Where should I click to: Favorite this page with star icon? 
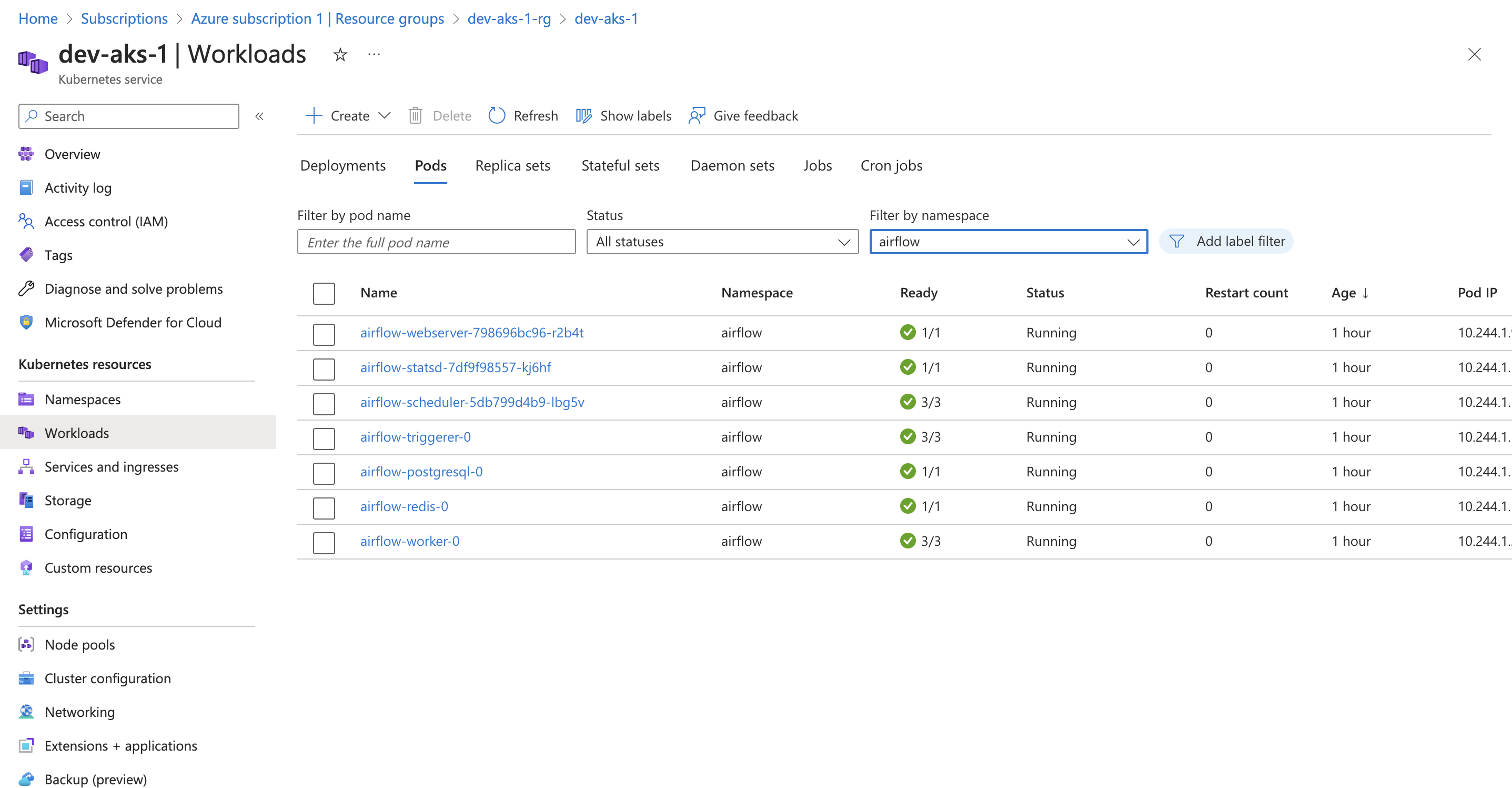(x=340, y=55)
